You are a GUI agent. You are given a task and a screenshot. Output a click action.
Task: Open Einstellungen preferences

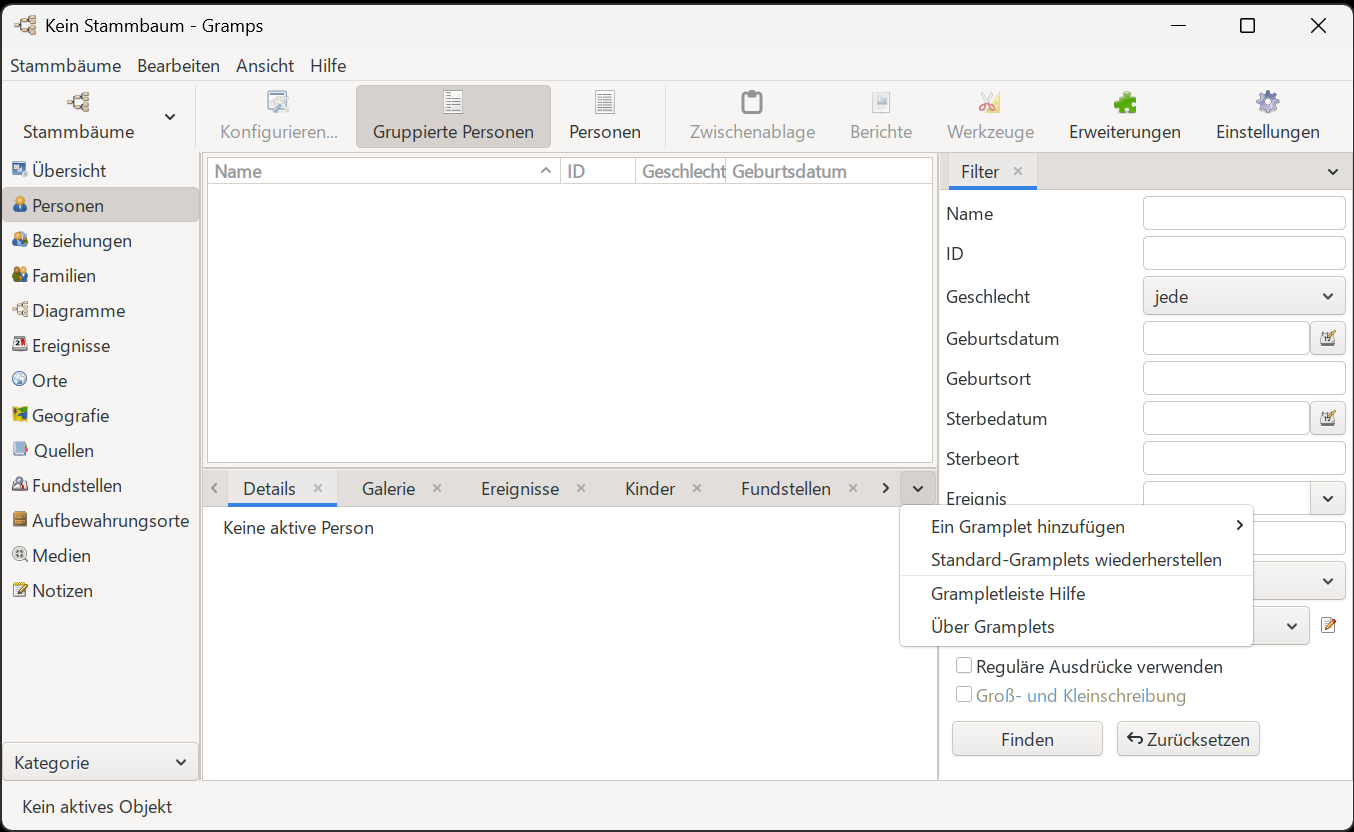(1268, 116)
